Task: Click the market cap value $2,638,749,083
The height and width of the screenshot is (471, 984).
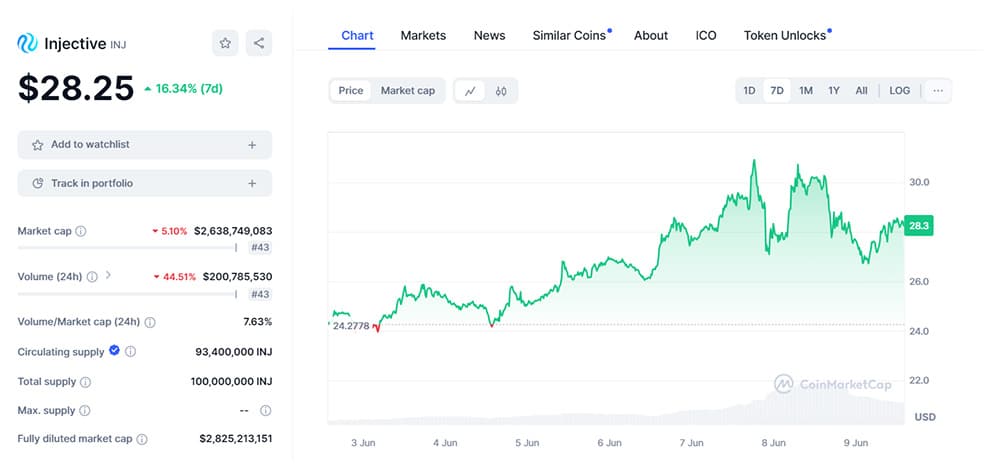Action: (x=233, y=231)
